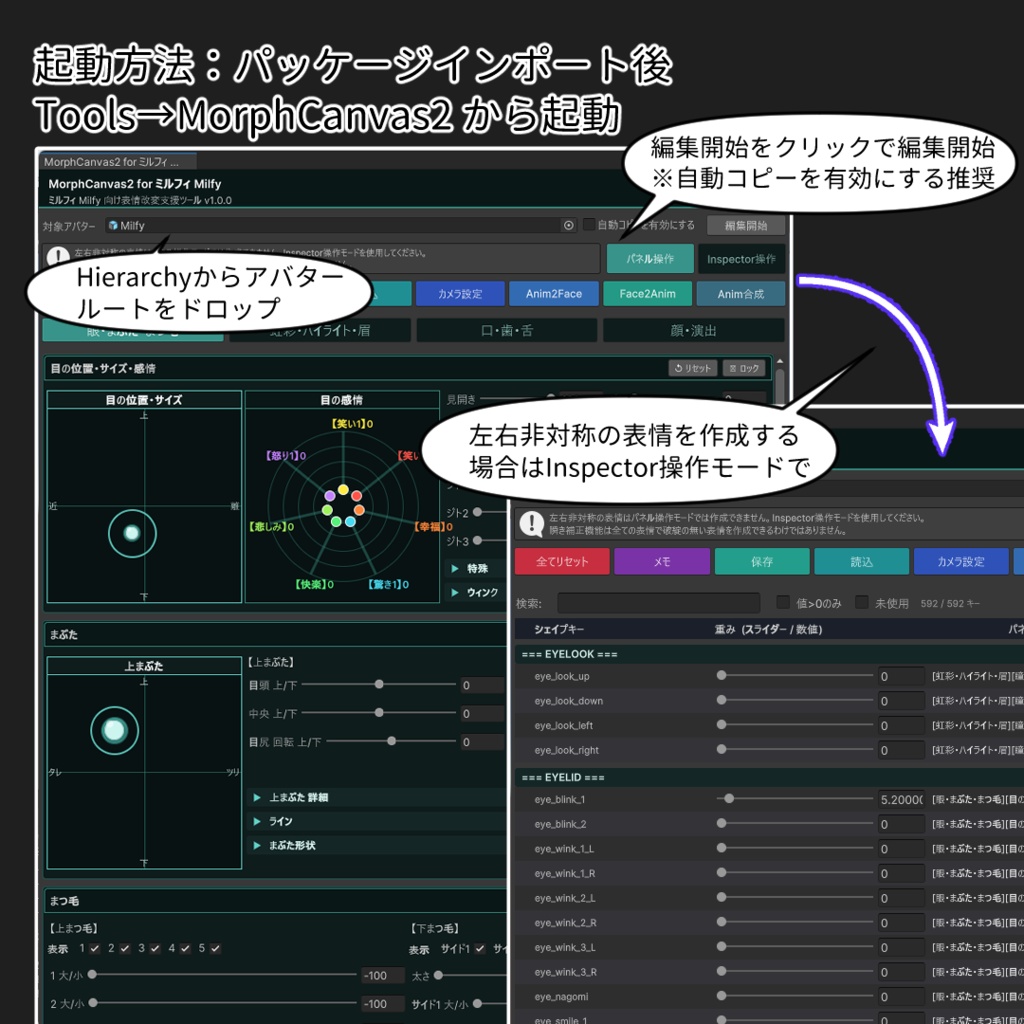
Task: Click the 1 大/小 eyelash slider
Action: [x=222, y=974]
